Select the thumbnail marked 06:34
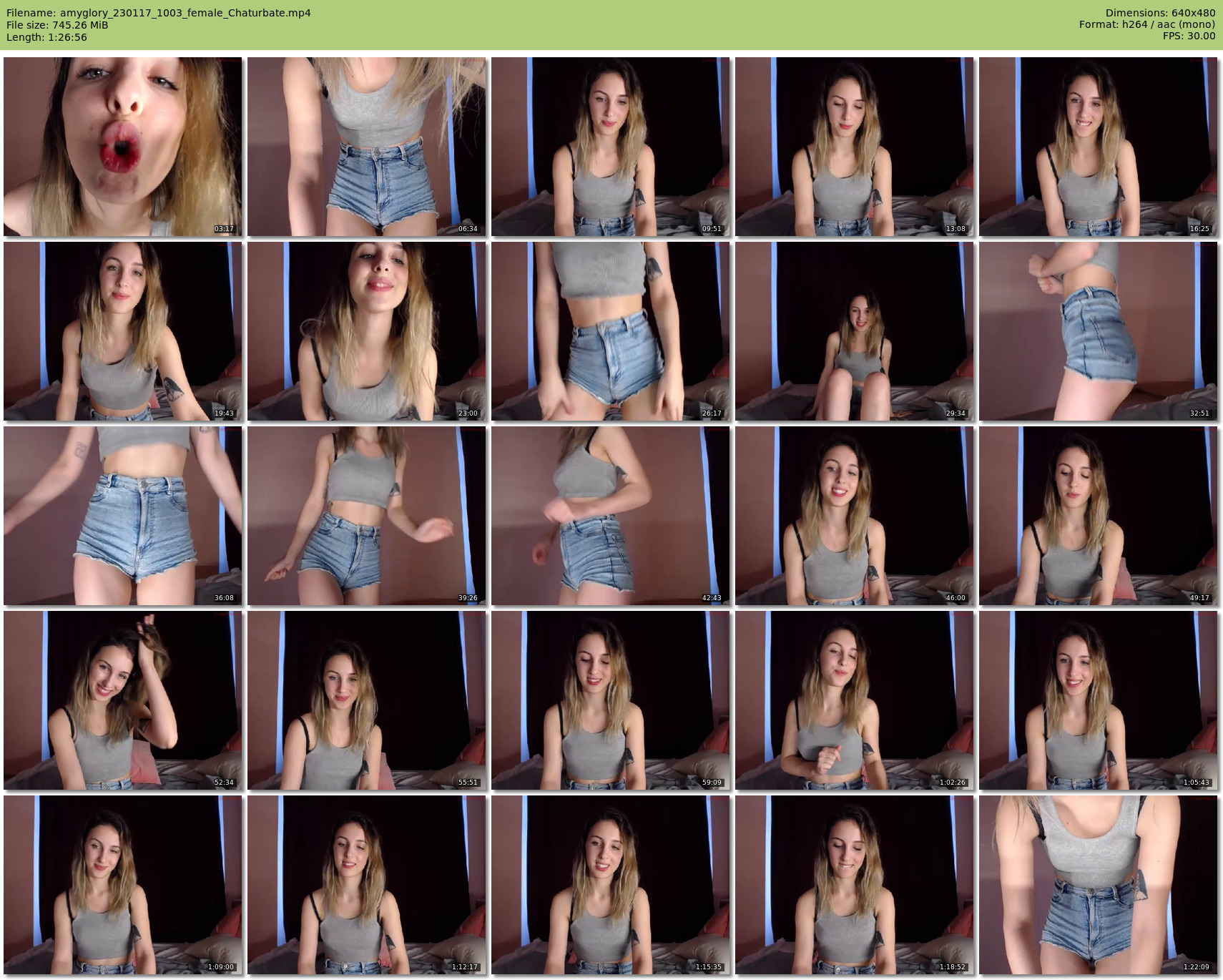Image resolution: width=1223 pixels, height=980 pixels. 366,147
